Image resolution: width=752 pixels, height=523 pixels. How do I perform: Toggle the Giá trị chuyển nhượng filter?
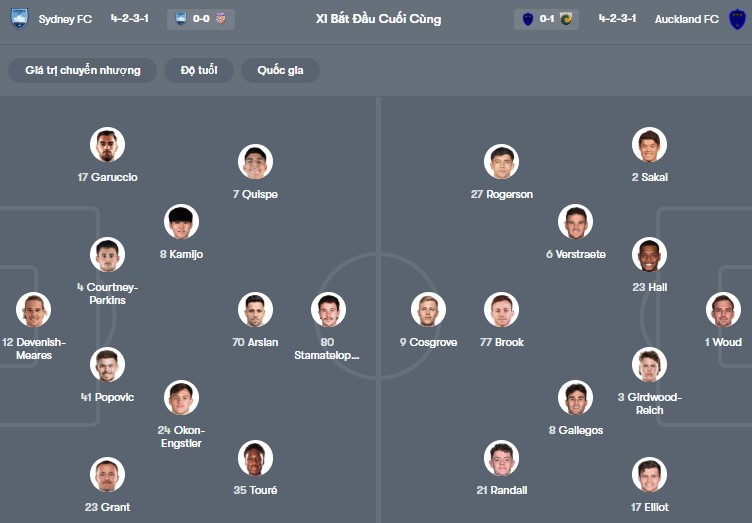83,70
